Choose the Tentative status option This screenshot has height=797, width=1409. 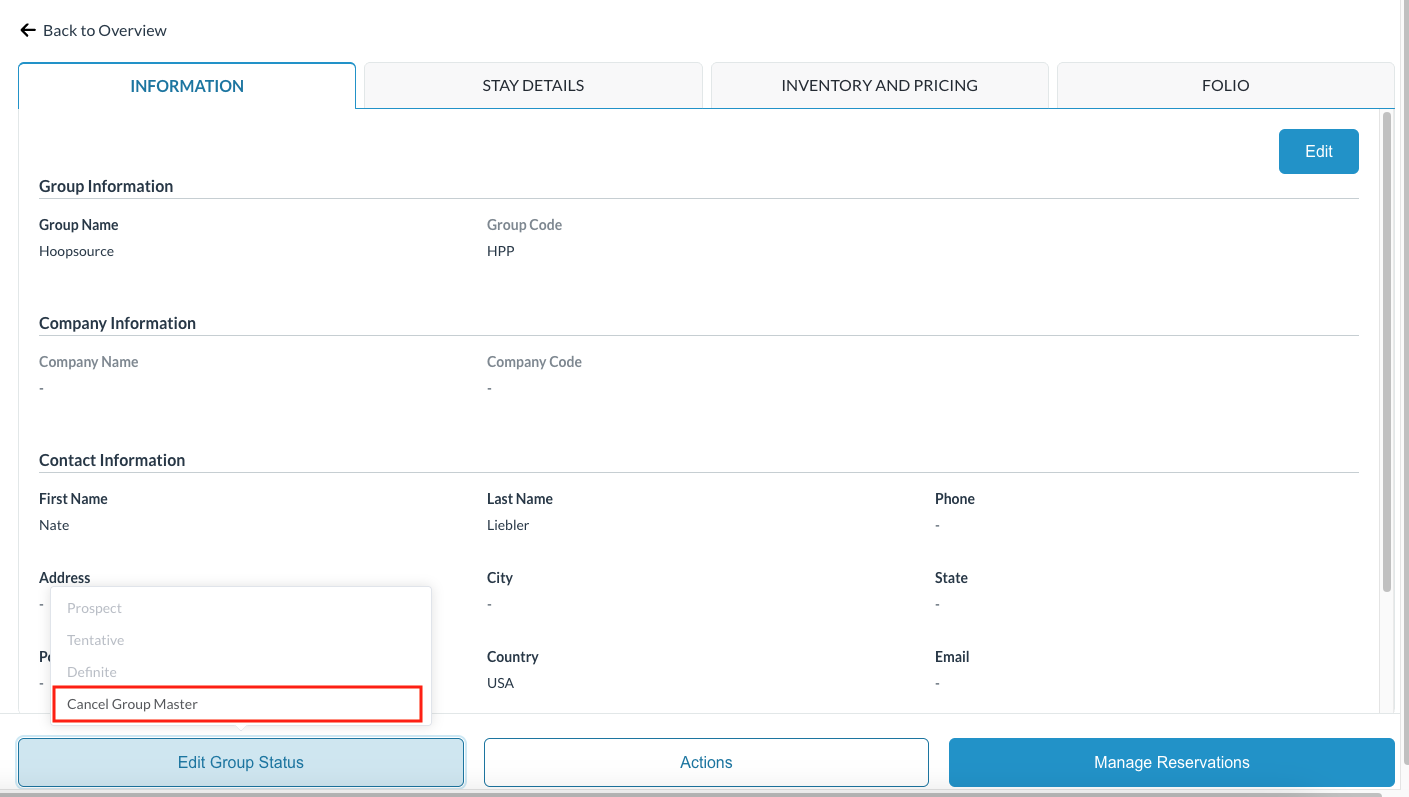point(95,639)
